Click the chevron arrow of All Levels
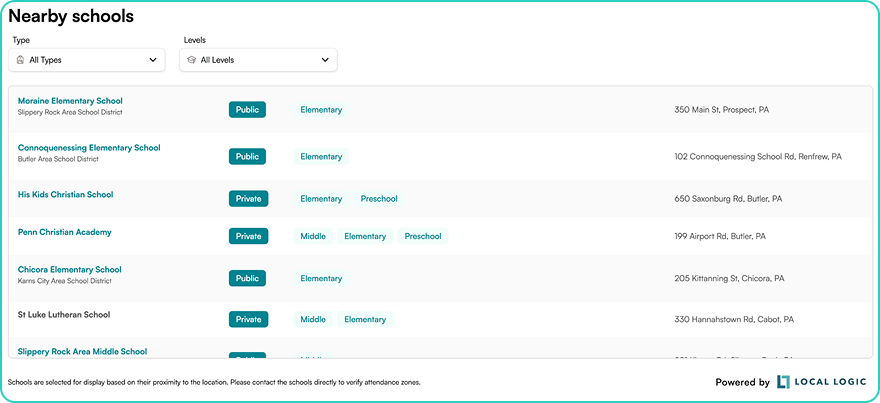This screenshot has height=403, width=880. (x=325, y=60)
